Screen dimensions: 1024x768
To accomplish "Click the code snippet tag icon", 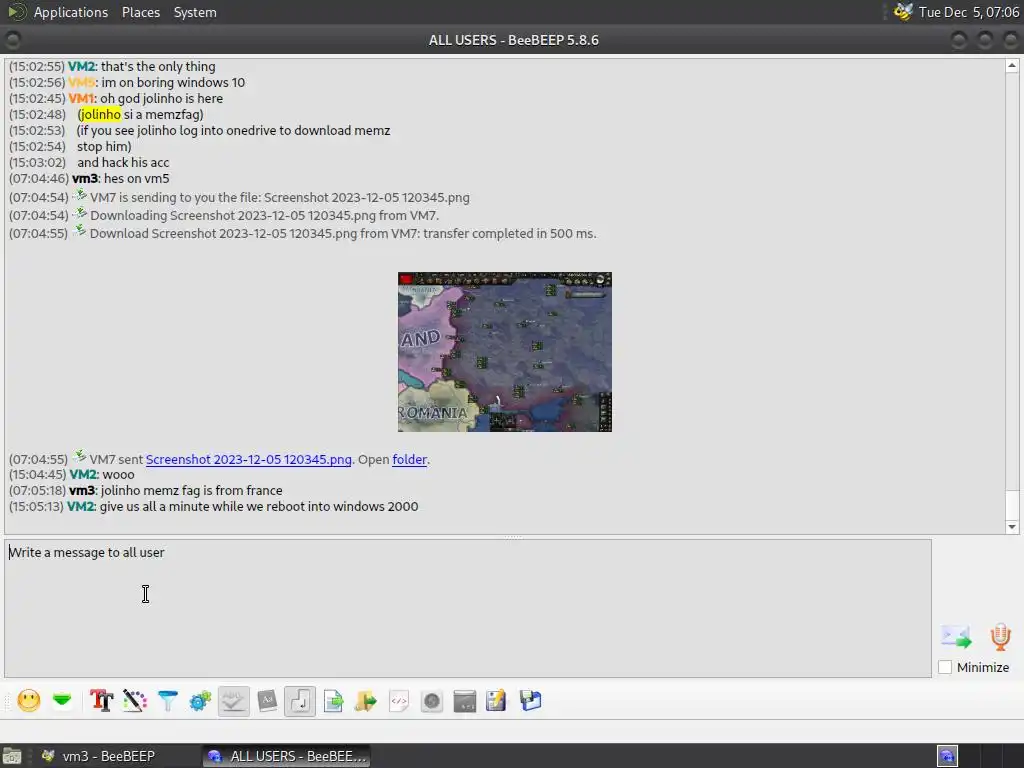I will click(x=399, y=701).
